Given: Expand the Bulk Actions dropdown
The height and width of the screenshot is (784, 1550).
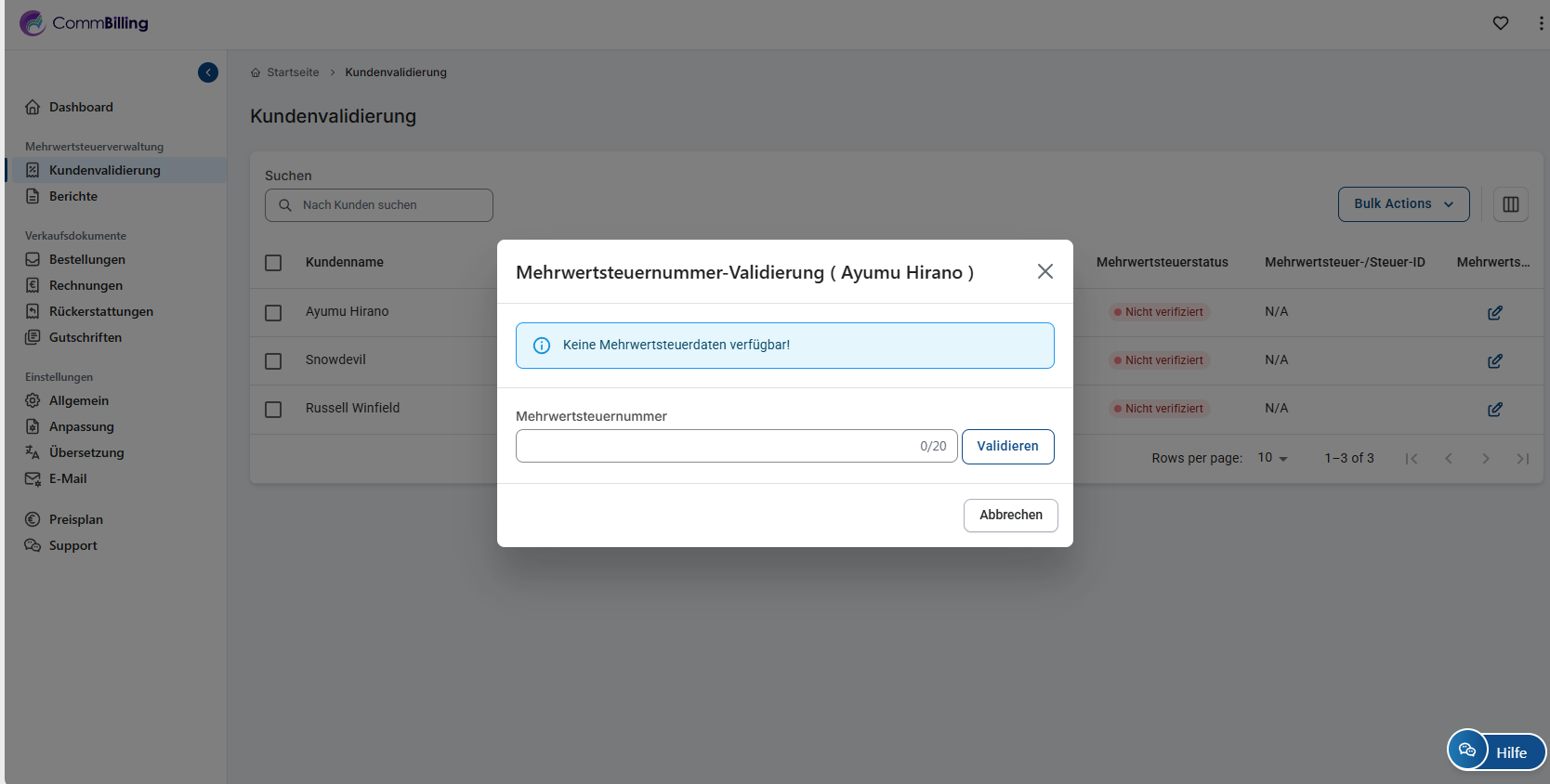Looking at the screenshot, I should [1403, 204].
